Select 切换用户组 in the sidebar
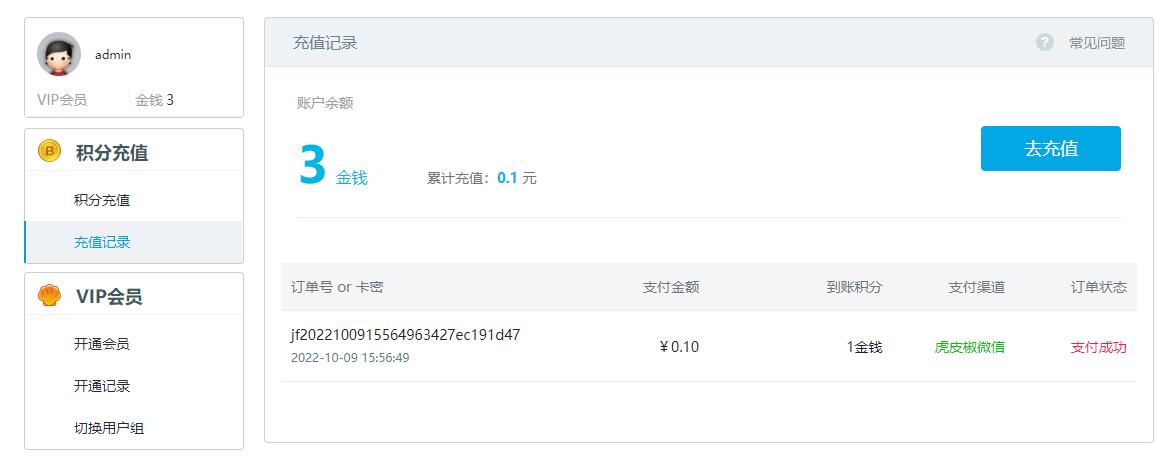 pyautogui.click(x=109, y=428)
